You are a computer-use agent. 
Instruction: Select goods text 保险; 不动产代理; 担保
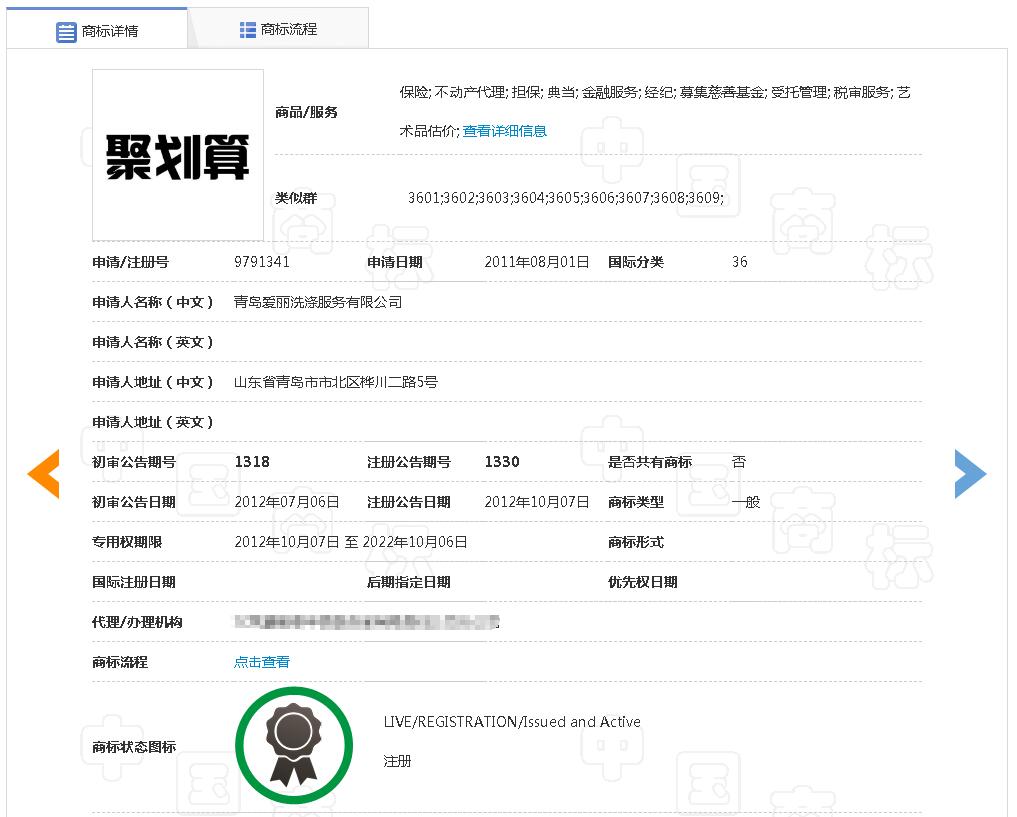[471, 92]
